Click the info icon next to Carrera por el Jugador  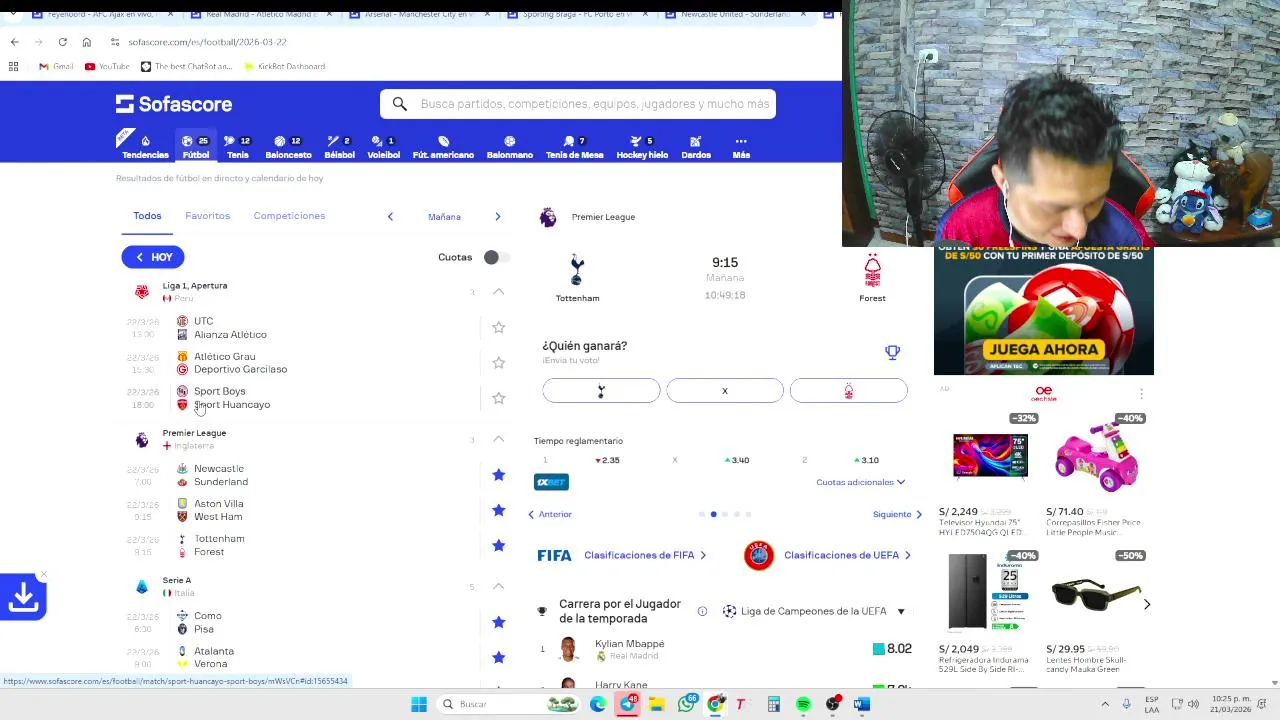coord(702,611)
